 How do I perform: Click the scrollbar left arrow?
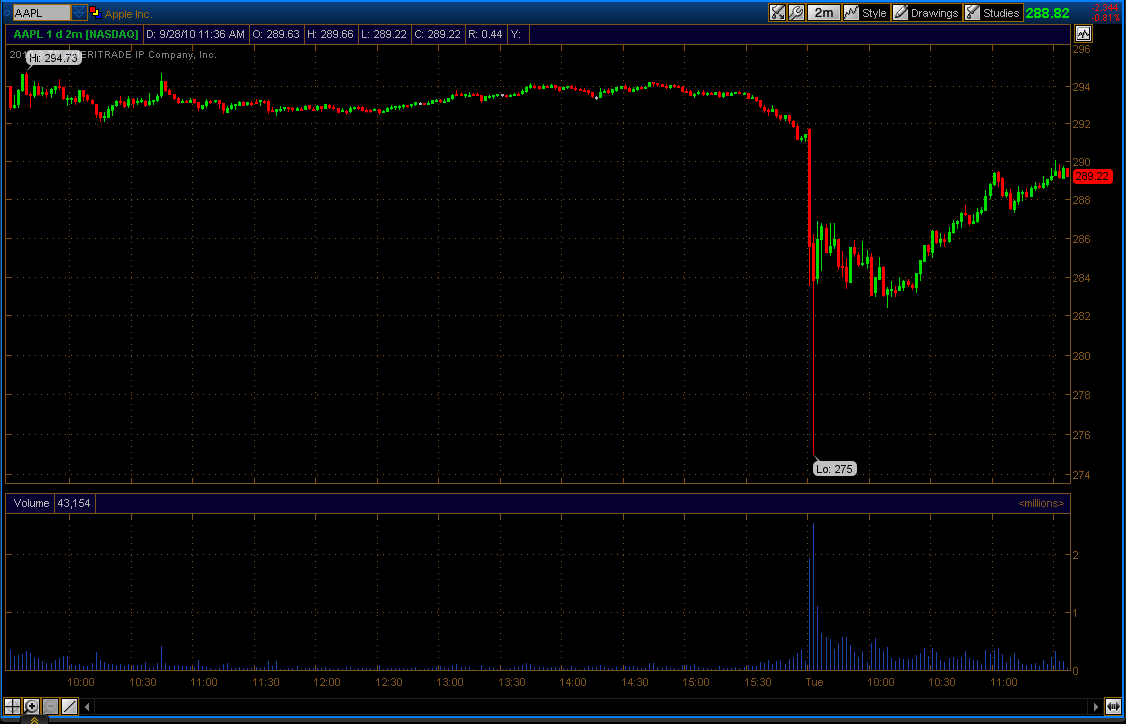coord(88,707)
